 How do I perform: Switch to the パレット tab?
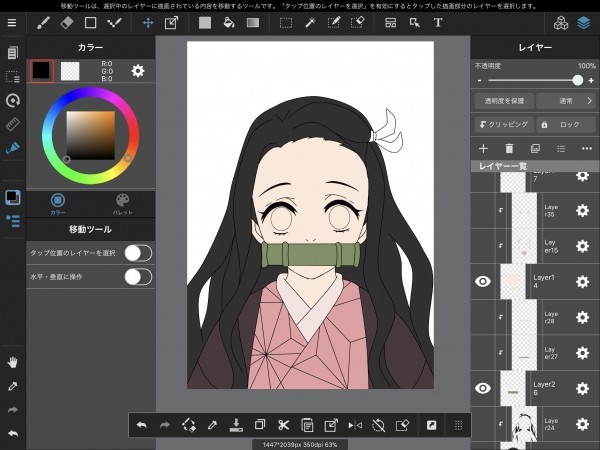[123, 203]
